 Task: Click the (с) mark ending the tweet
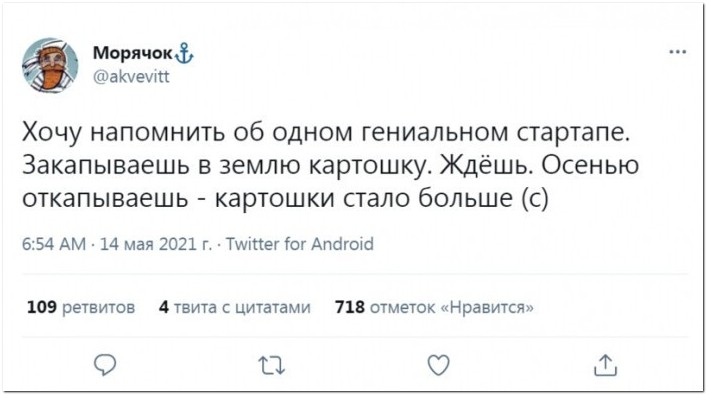point(535,198)
